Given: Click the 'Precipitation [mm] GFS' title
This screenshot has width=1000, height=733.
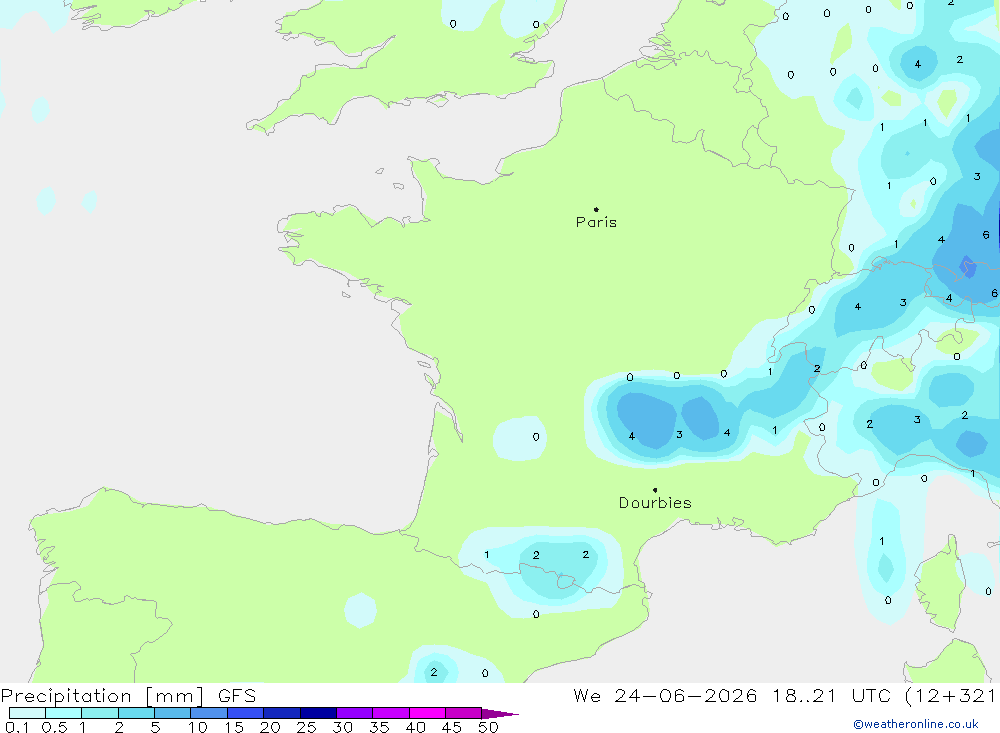Looking at the screenshot, I should [128, 695].
